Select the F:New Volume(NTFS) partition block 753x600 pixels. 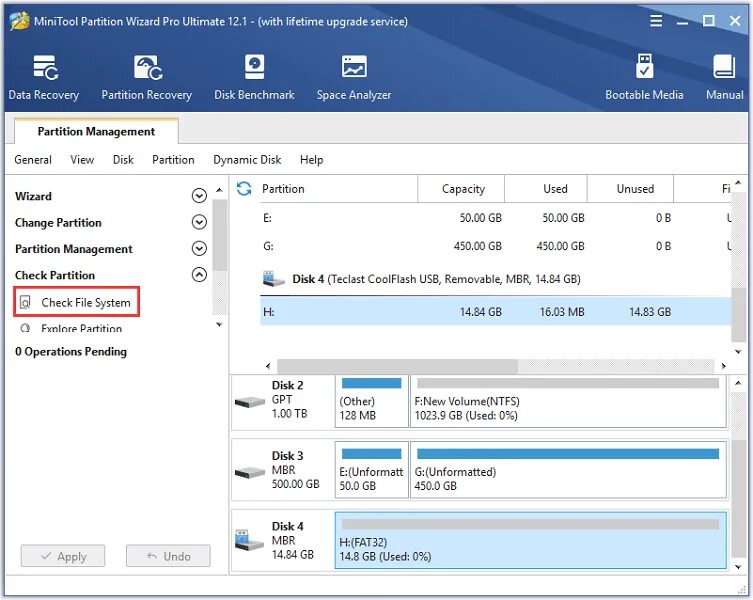[569, 402]
